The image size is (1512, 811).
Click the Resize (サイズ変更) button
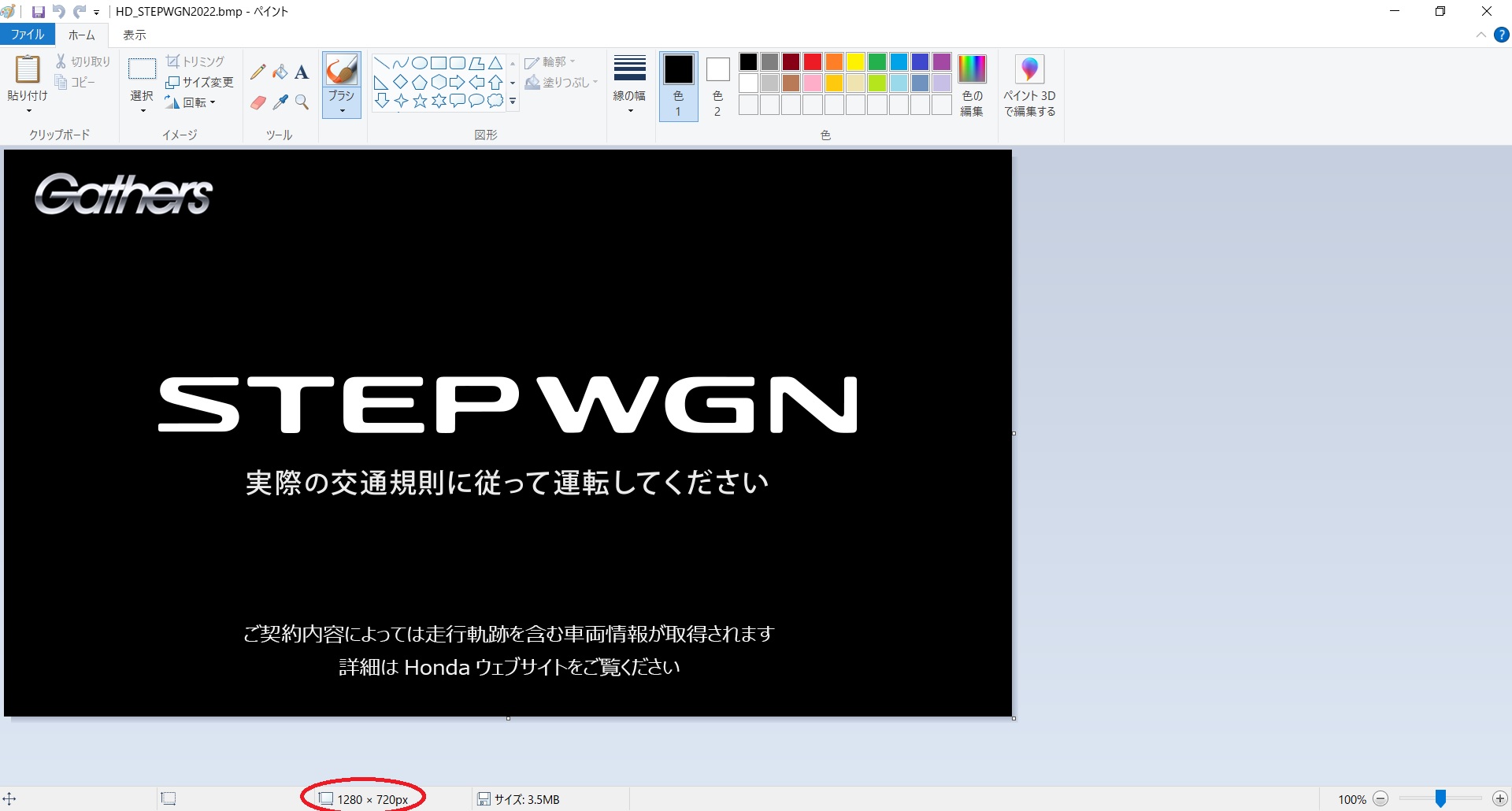199,82
